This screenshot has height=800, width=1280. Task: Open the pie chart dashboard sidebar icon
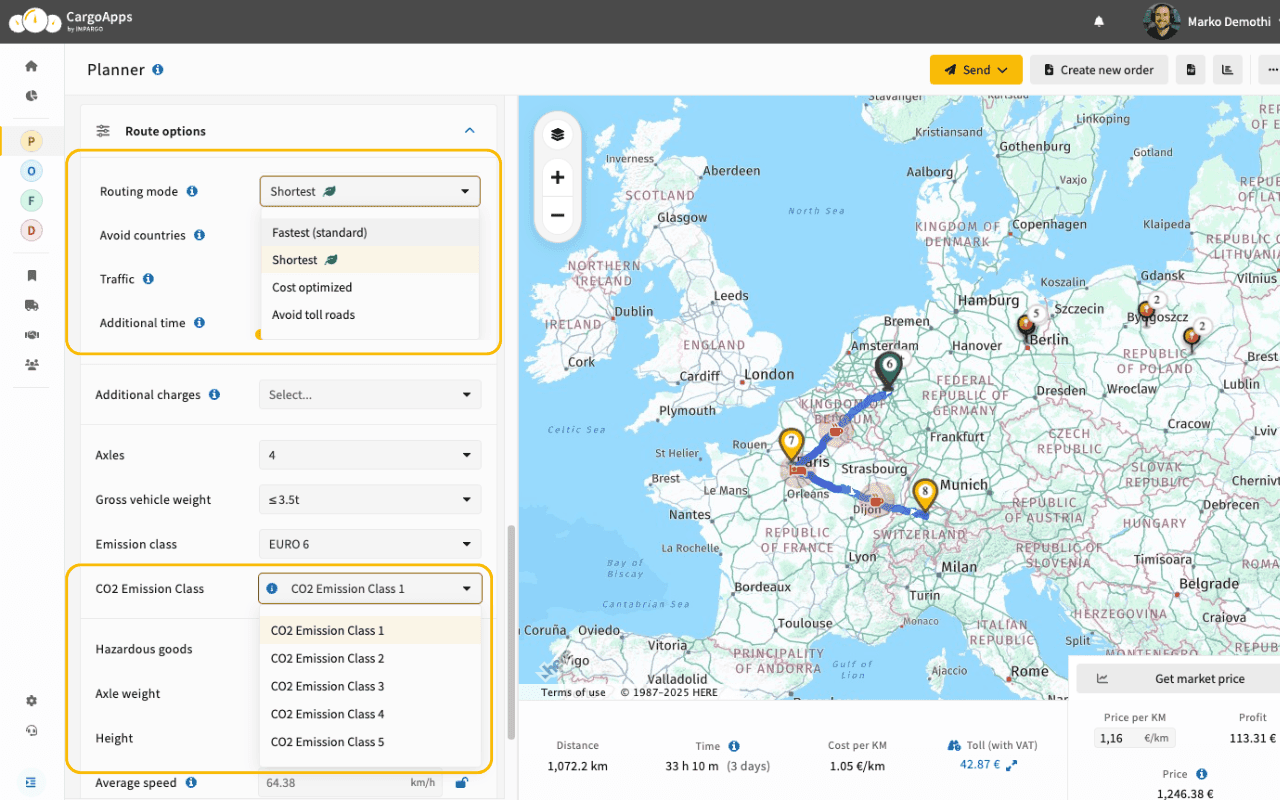(x=30, y=96)
